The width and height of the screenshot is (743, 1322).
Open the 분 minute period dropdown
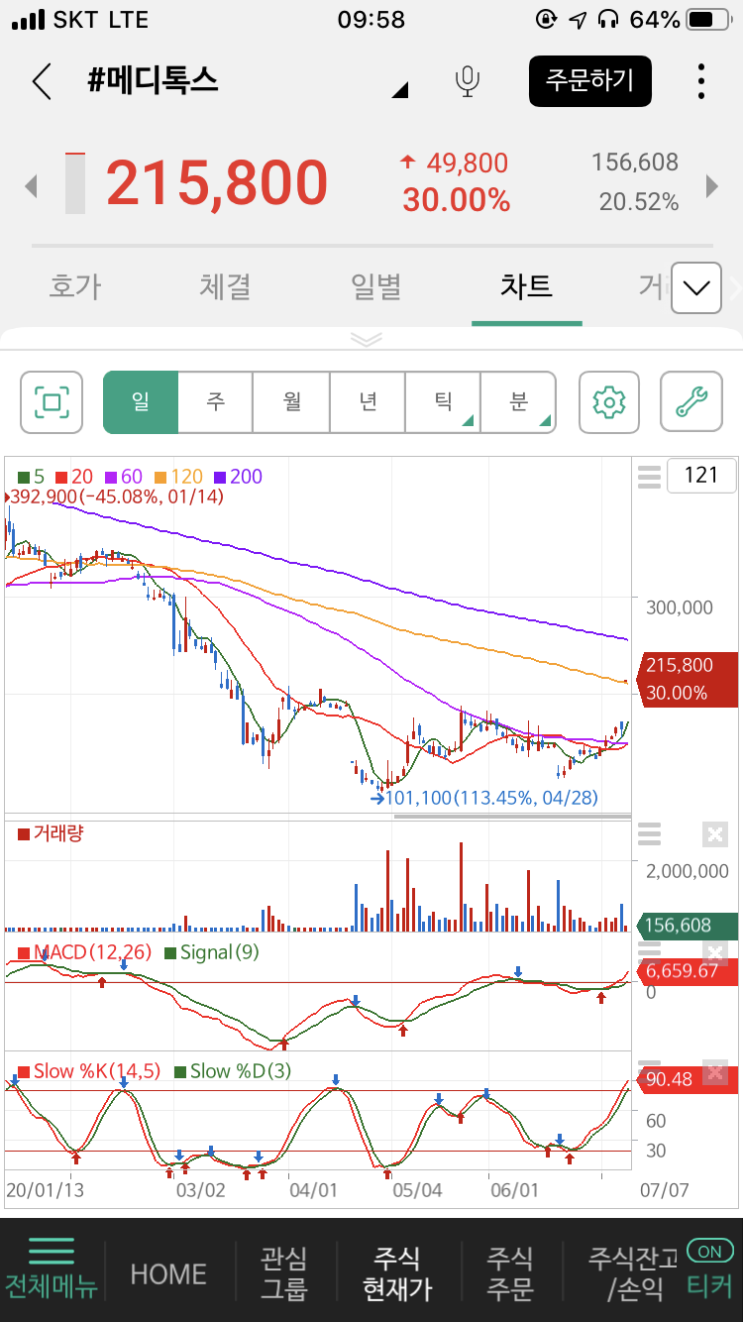tap(518, 403)
